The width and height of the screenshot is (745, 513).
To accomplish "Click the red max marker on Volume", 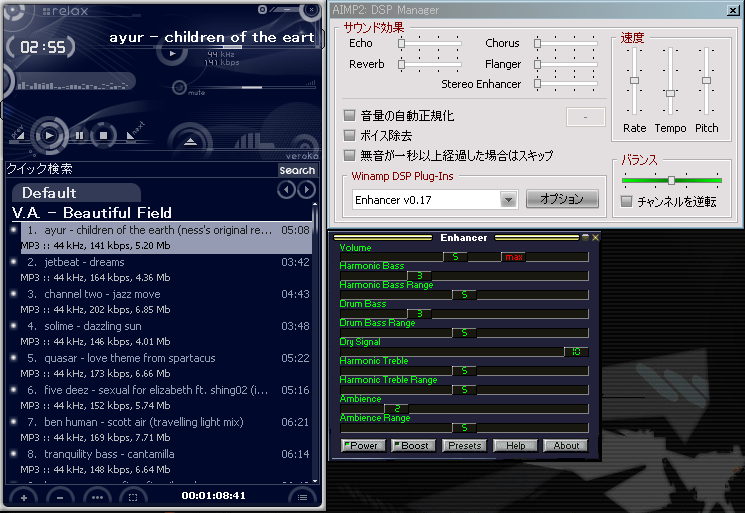I will (x=514, y=257).
